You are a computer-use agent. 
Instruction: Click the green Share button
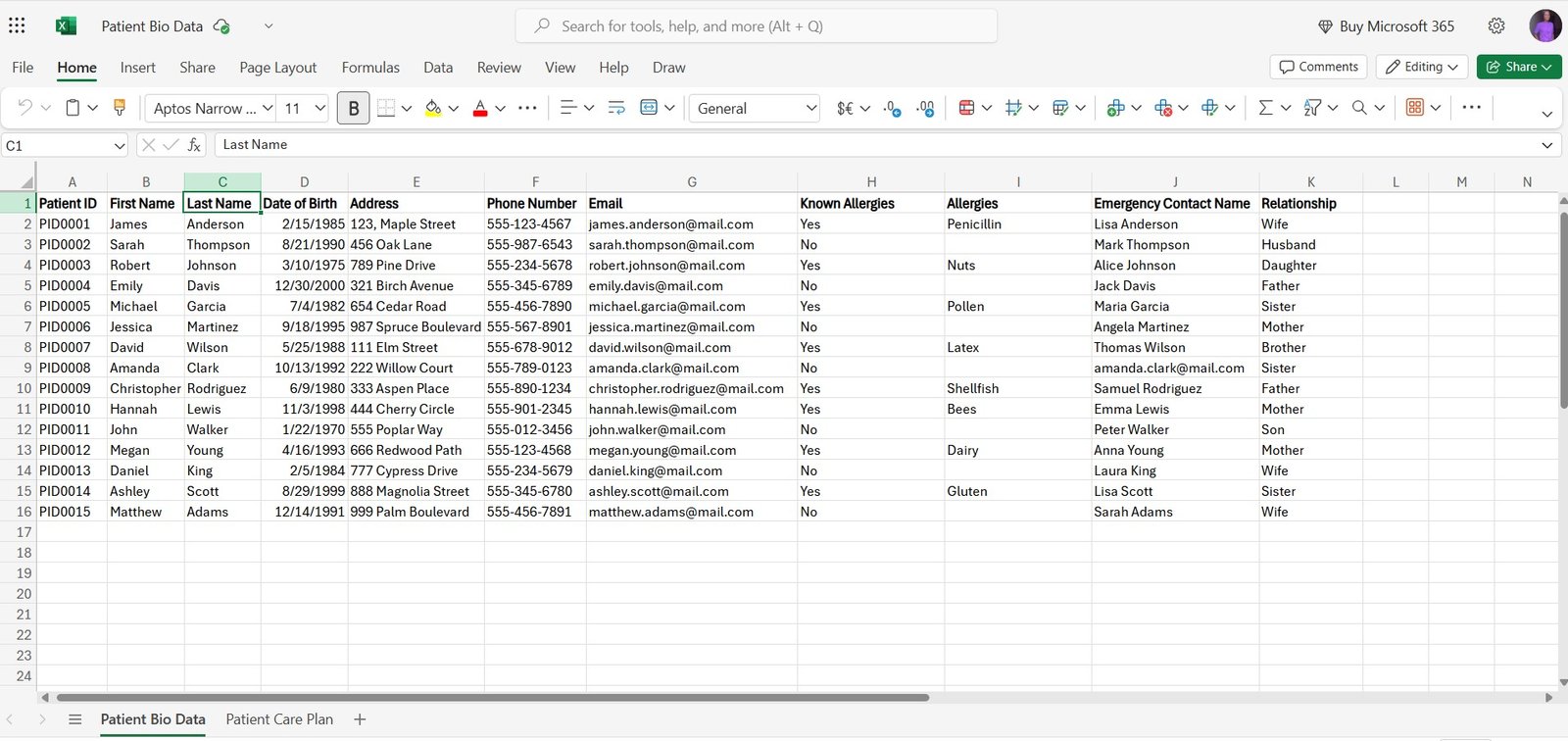pyautogui.click(x=1519, y=67)
